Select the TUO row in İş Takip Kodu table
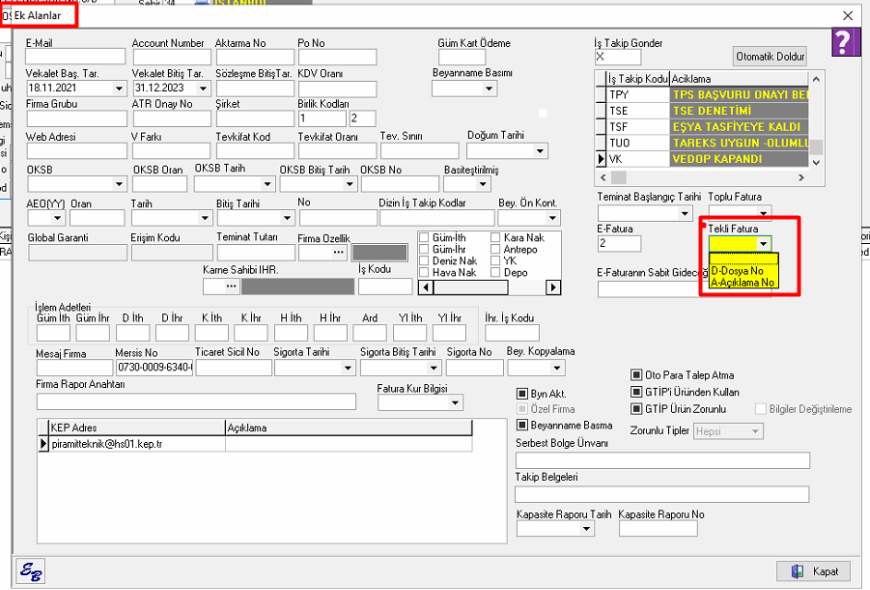The height and width of the screenshot is (590, 870). point(702,143)
